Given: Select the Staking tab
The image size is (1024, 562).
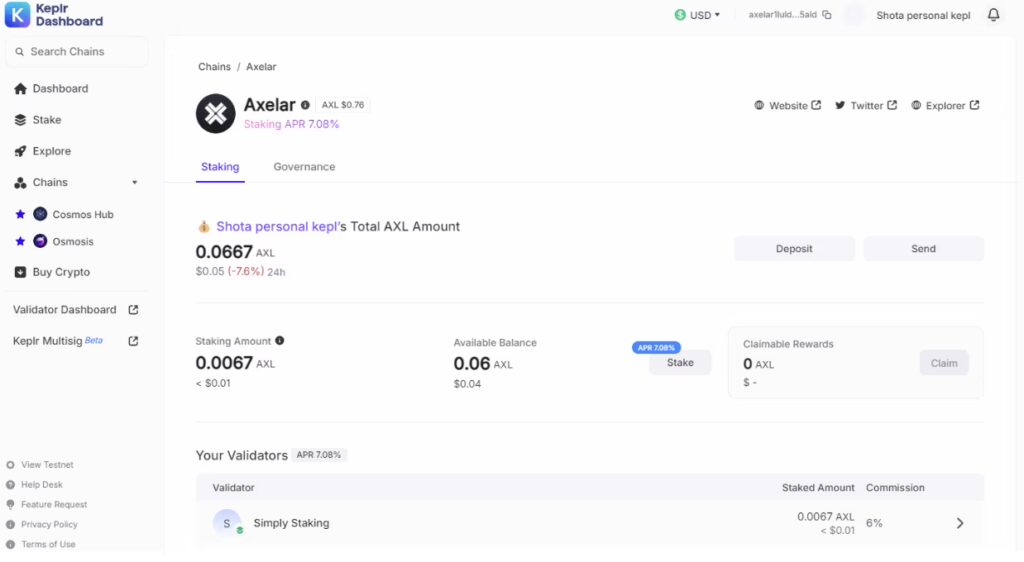Looking at the screenshot, I should point(220,167).
